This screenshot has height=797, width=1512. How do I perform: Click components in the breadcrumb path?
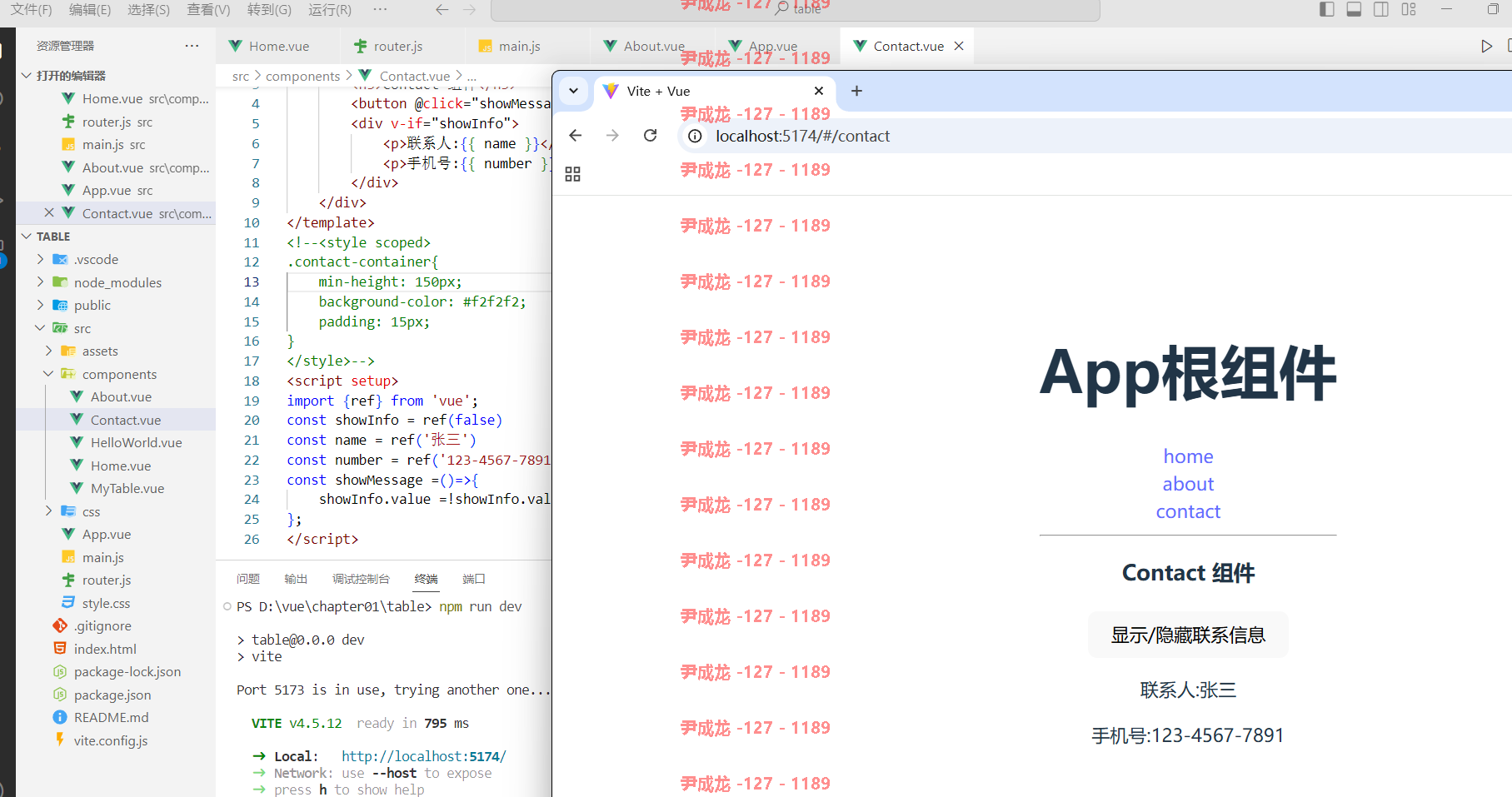[302, 77]
